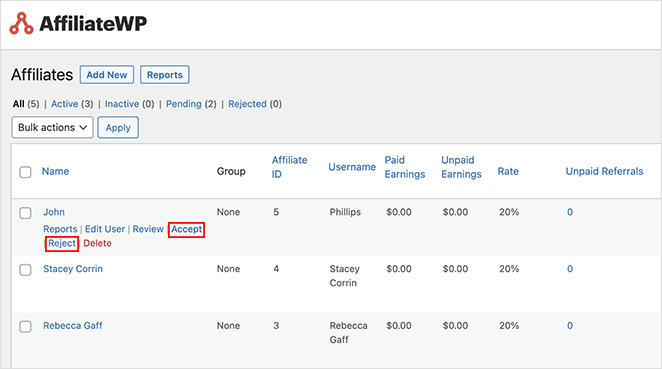The height and width of the screenshot is (369, 662).
Task: Open the Bulk actions dropdown
Action: point(52,128)
